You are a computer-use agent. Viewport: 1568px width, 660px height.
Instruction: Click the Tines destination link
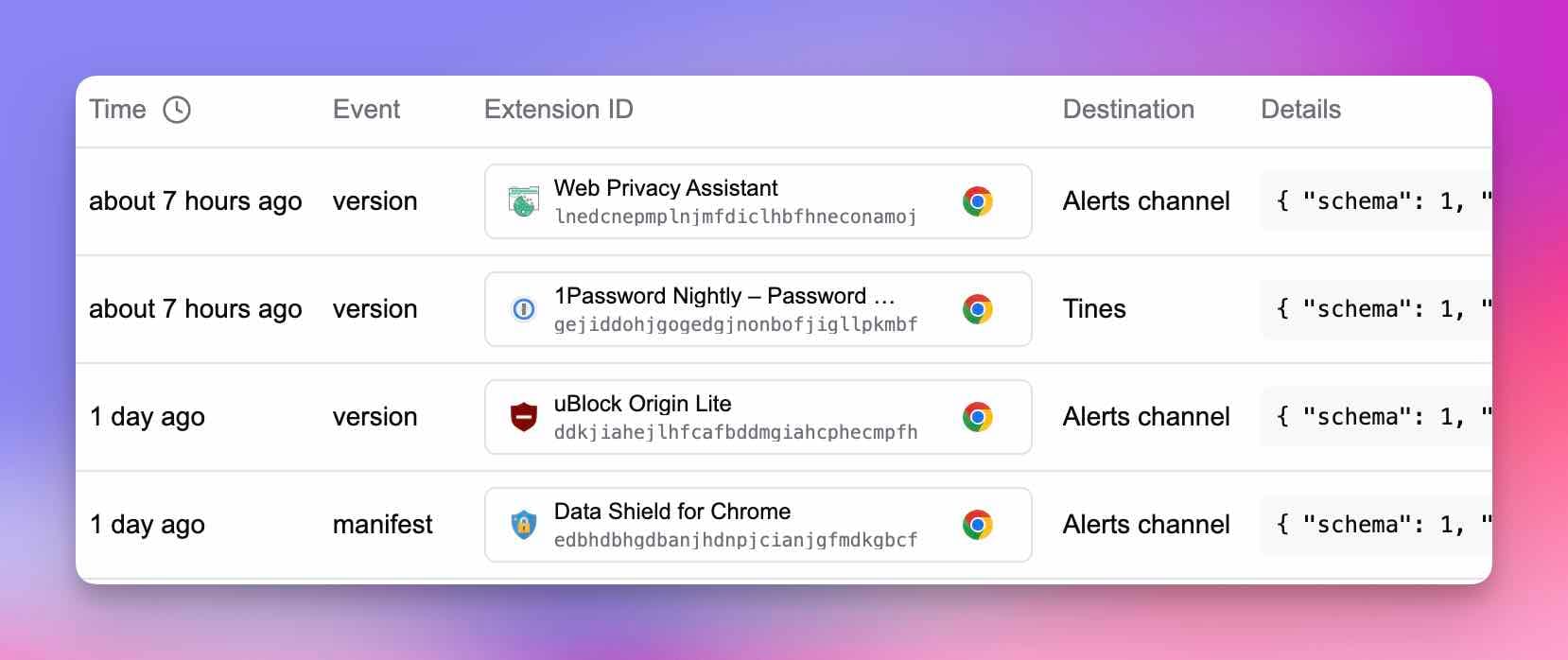(1094, 309)
